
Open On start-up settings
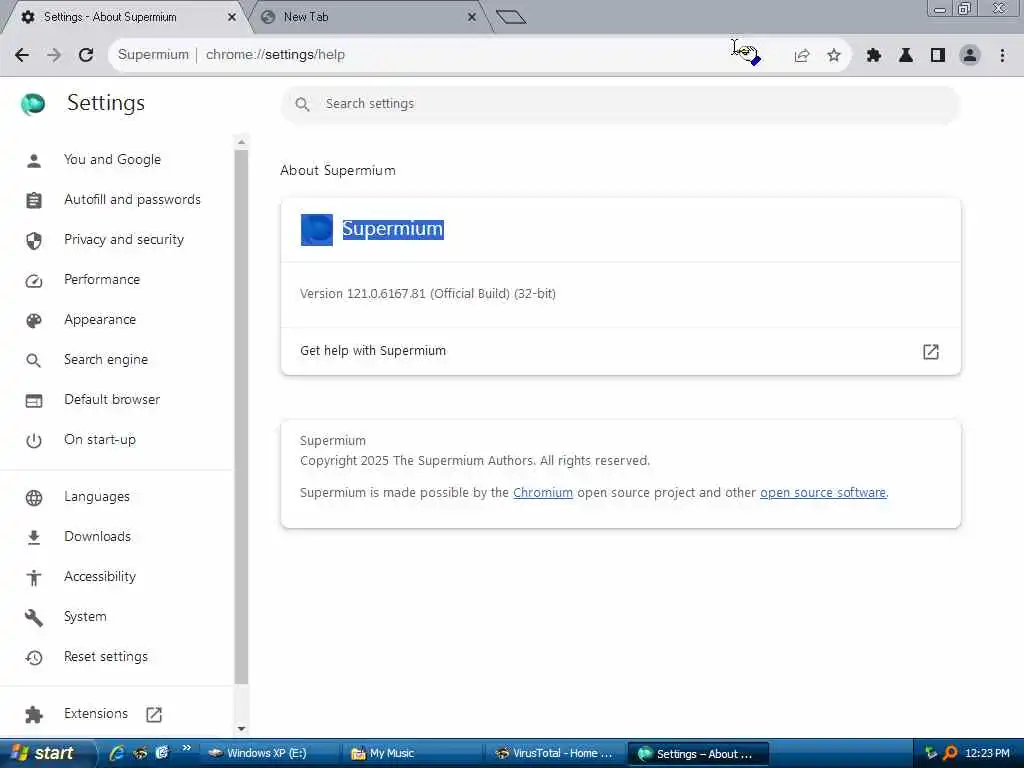click(100, 440)
